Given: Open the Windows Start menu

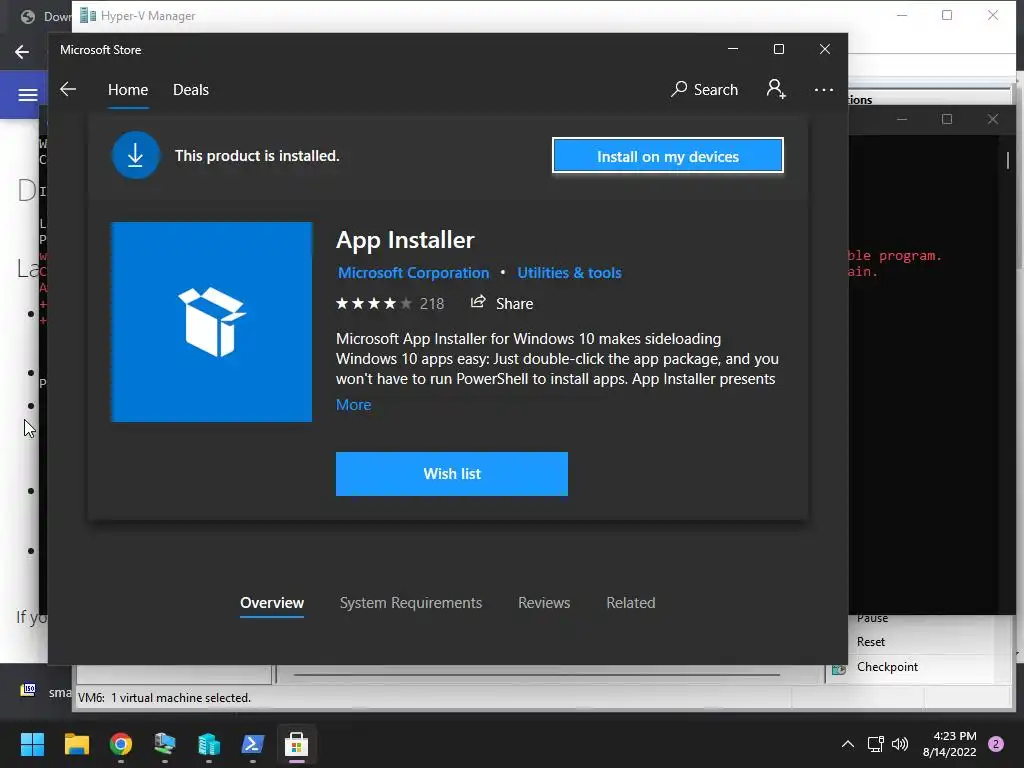Looking at the screenshot, I should click(x=32, y=744).
